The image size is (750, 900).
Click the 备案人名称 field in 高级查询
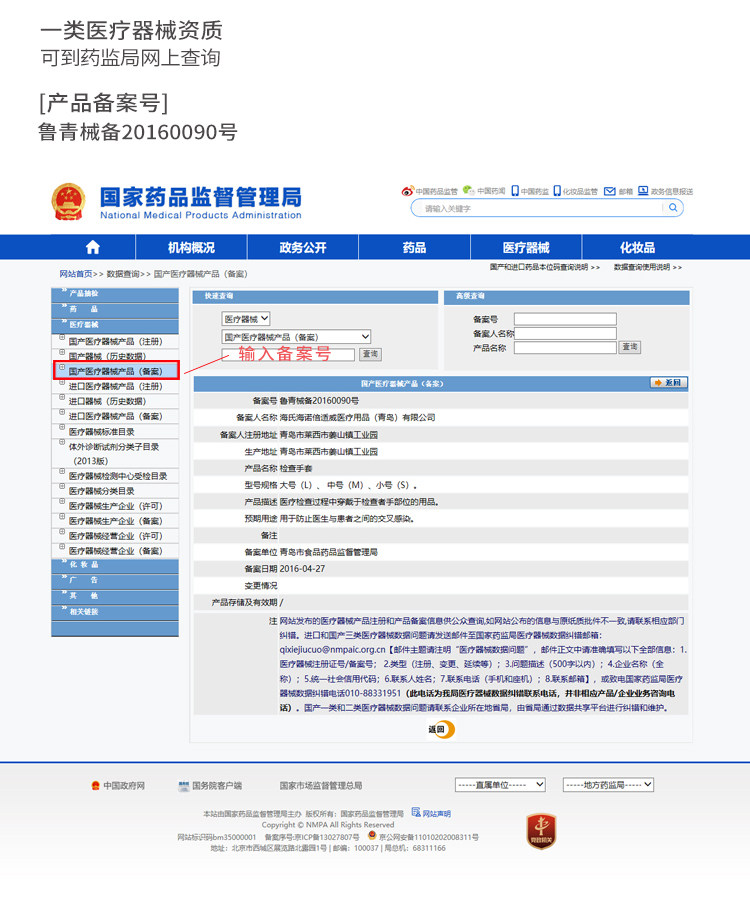(x=565, y=333)
